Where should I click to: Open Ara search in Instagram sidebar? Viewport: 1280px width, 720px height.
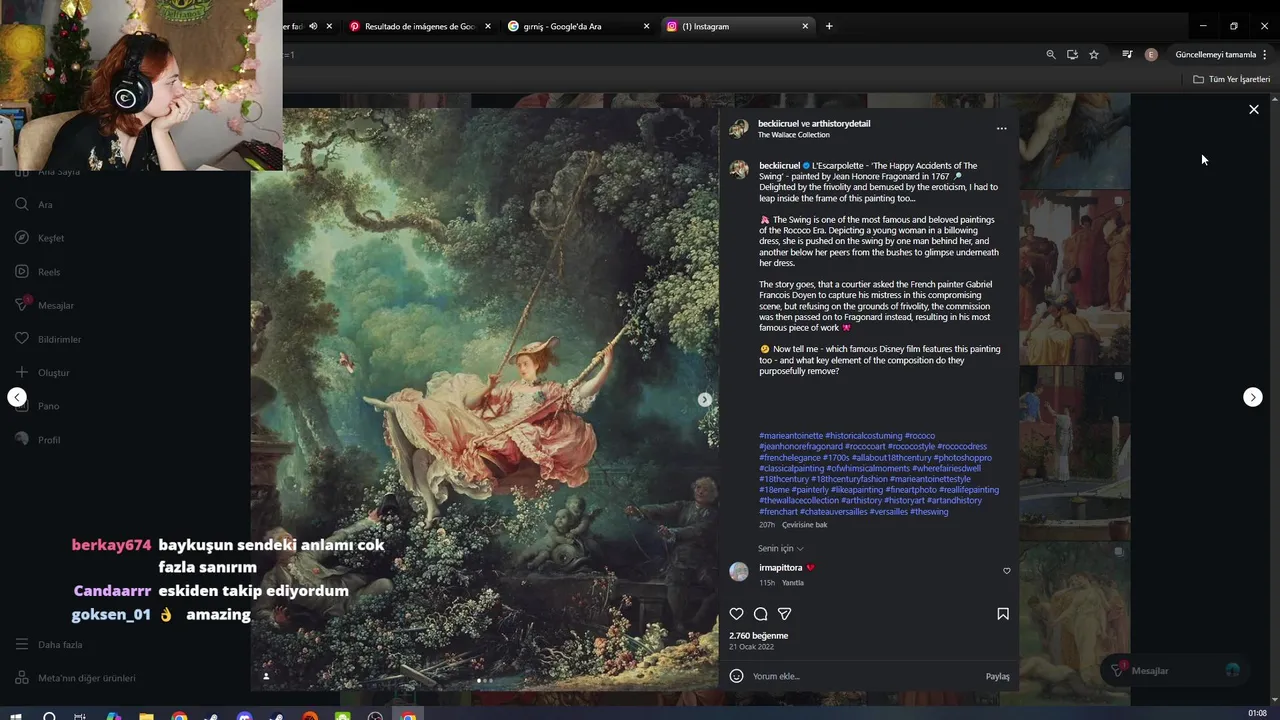tap(34, 204)
